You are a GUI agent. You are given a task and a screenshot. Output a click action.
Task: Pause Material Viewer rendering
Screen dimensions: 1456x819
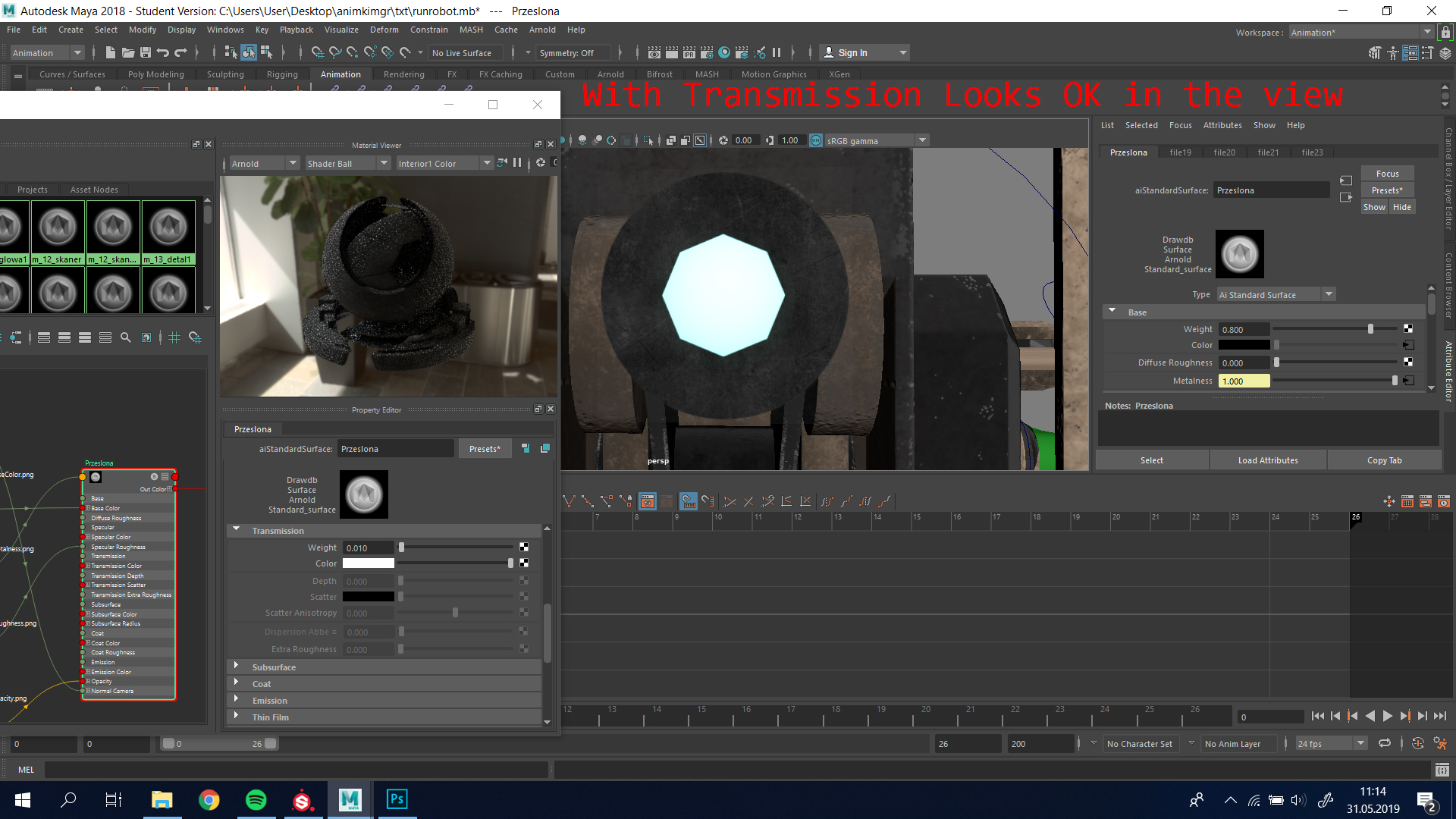[x=517, y=163]
